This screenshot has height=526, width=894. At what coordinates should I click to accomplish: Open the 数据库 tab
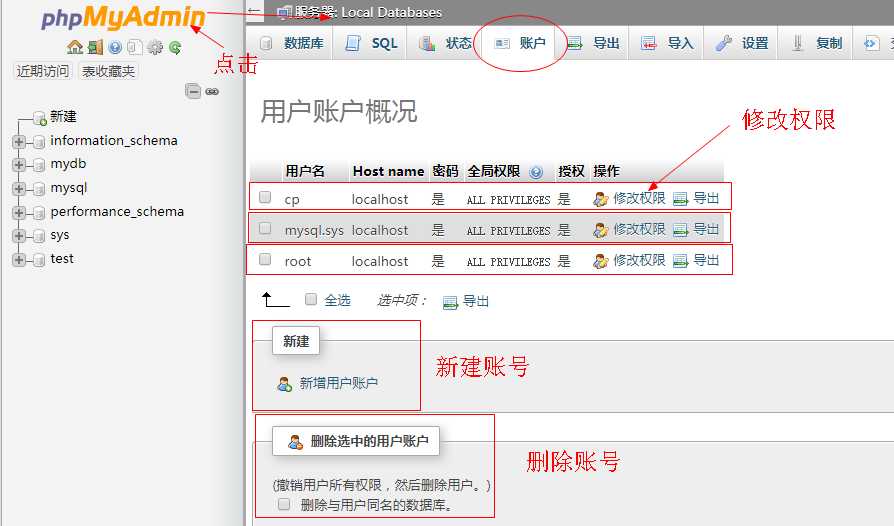[x=291, y=43]
